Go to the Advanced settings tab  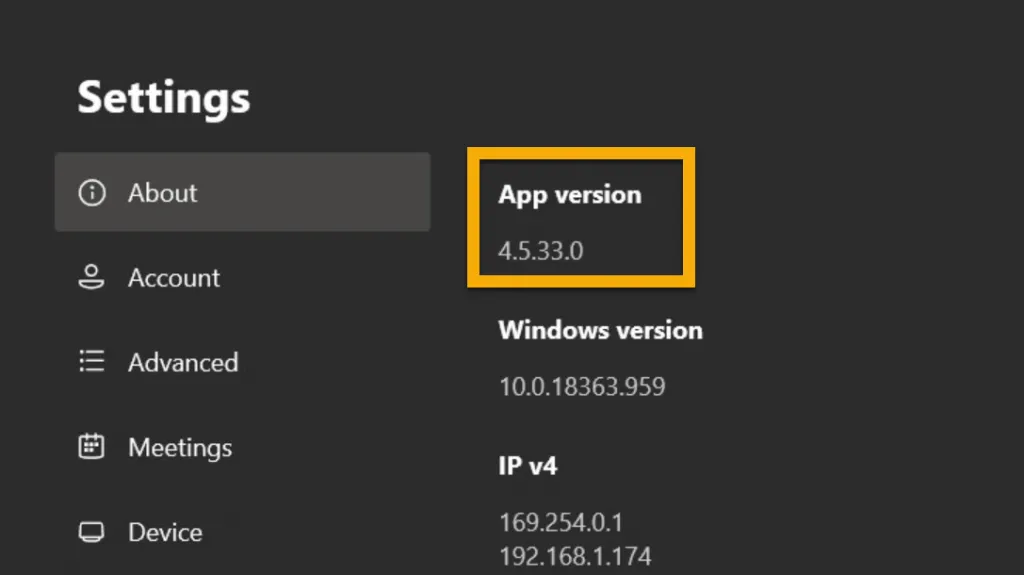pyautogui.click(x=183, y=362)
